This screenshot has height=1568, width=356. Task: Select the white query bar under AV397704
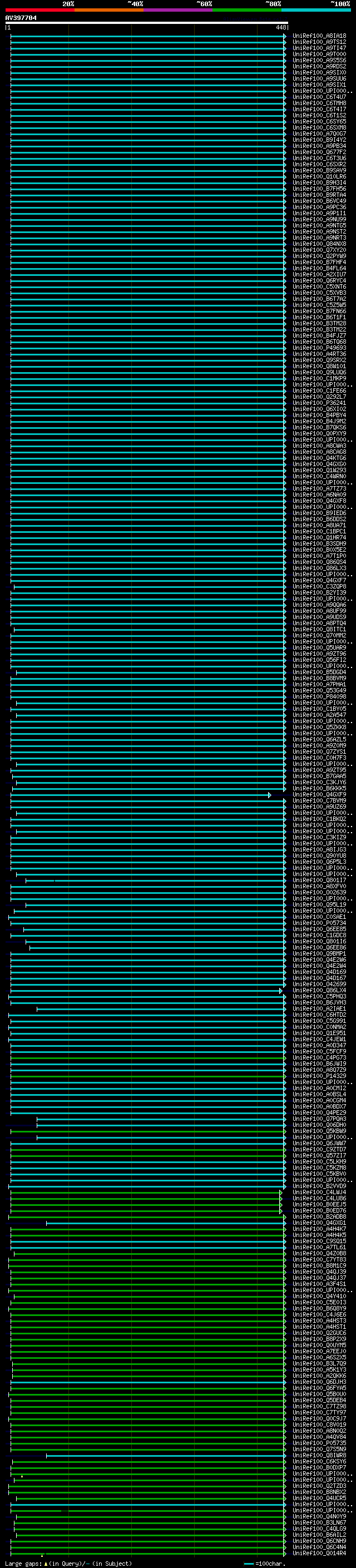coord(147,22)
